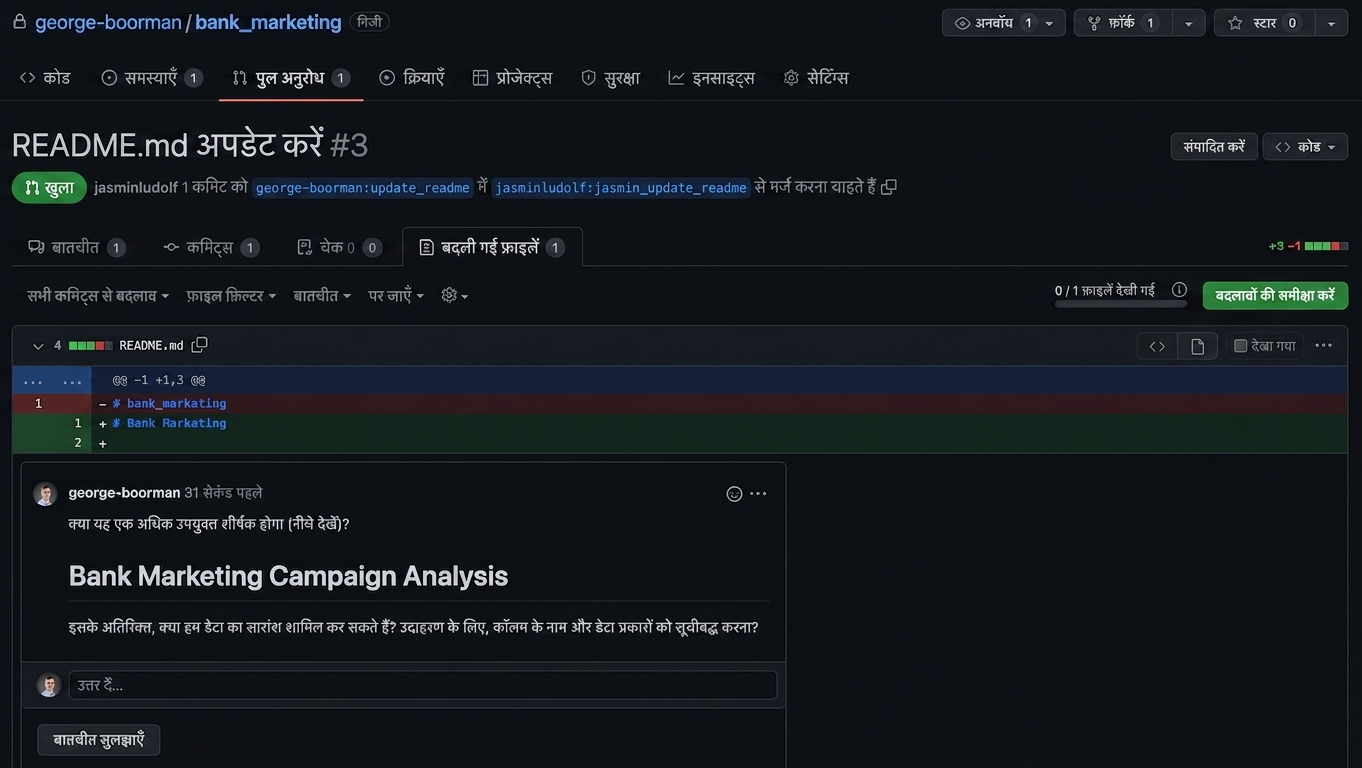Switch to source diff view with the angle-brackets icon
1362x768 pixels.
pyautogui.click(x=1157, y=346)
